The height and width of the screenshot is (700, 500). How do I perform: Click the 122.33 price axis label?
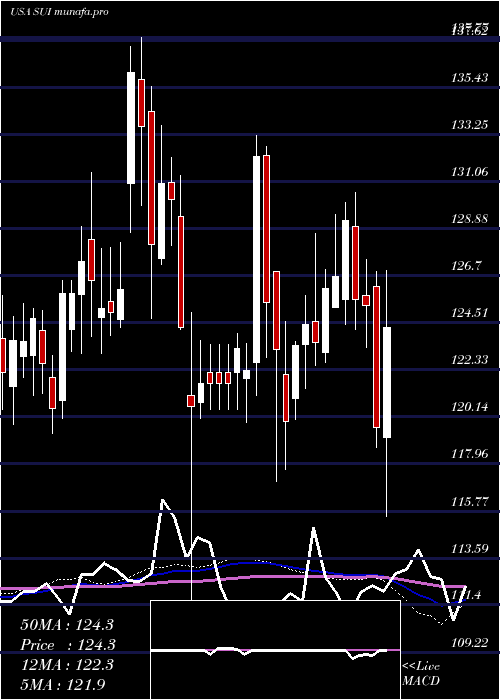click(x=469, y=360)
